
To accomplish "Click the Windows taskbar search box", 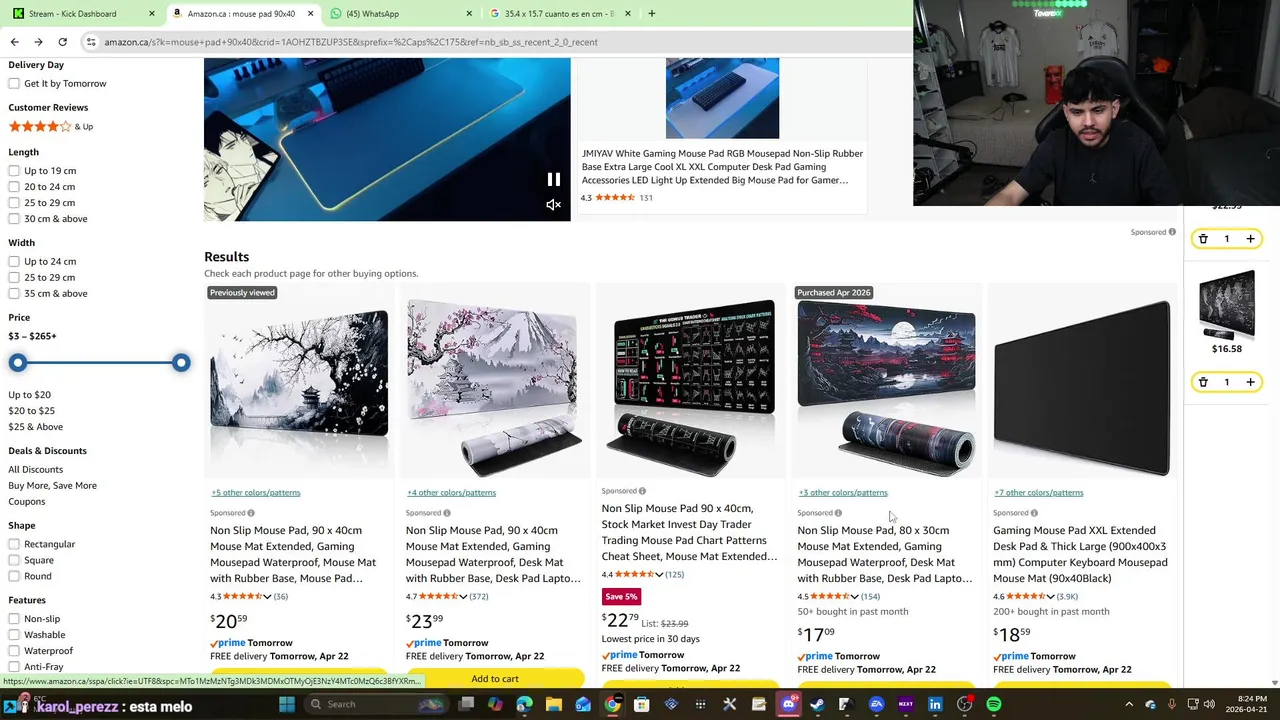I will pos(377,704).
